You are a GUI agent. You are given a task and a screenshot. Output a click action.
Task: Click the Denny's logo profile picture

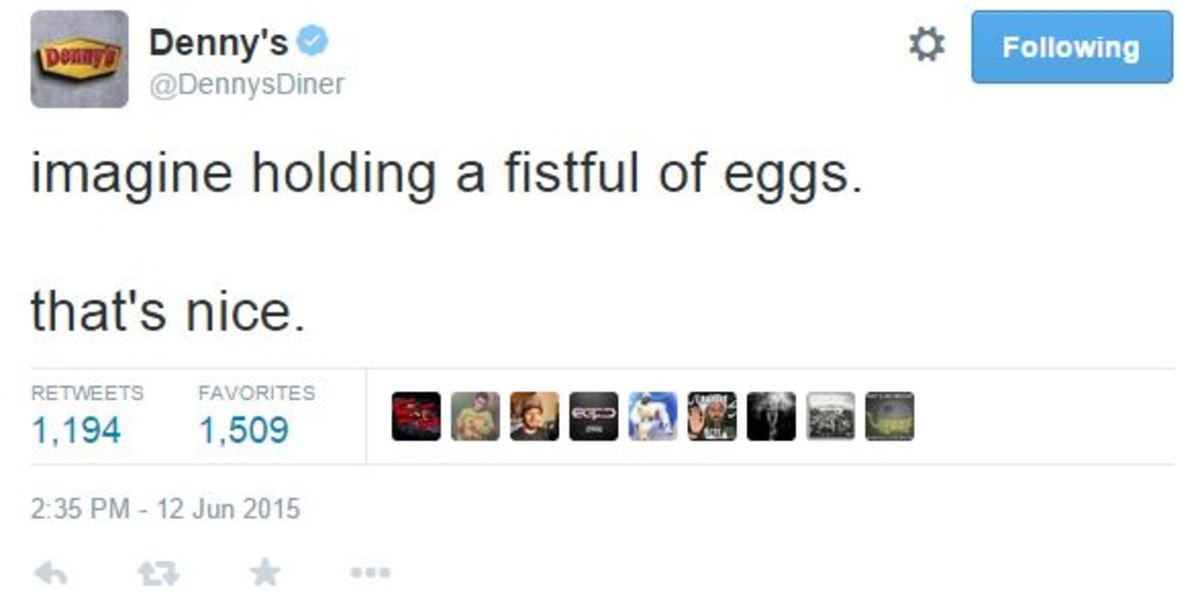tap(79, 59)
